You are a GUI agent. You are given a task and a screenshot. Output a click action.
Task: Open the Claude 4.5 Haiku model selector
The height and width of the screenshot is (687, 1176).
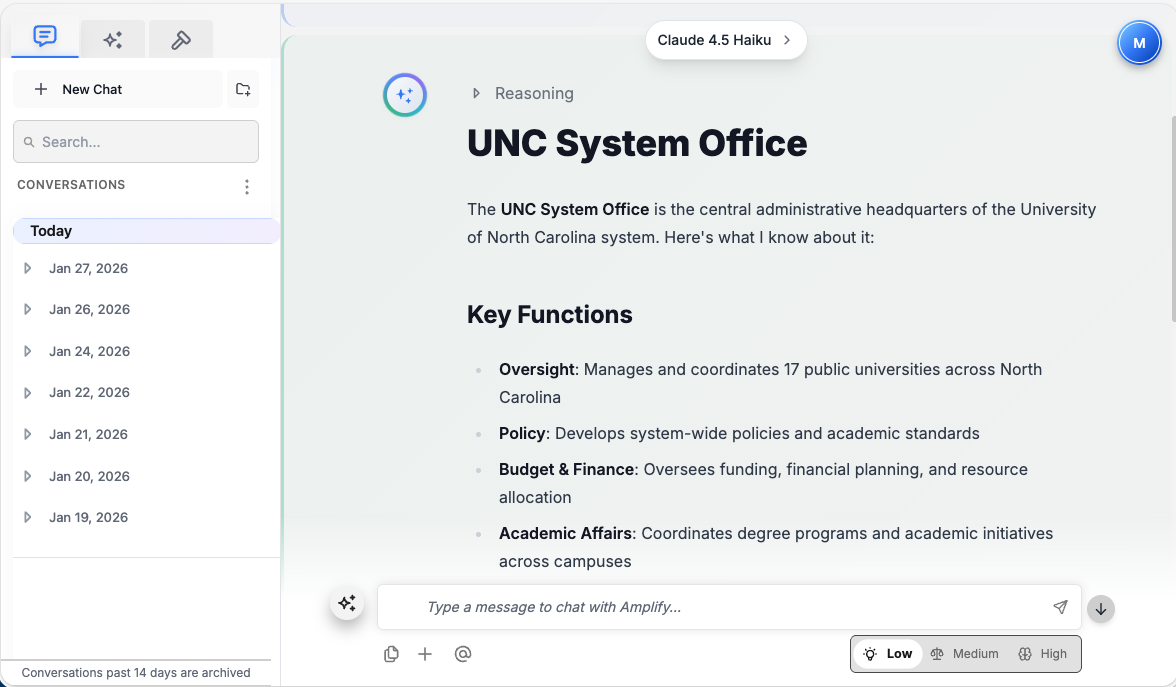tap(725, 40)
